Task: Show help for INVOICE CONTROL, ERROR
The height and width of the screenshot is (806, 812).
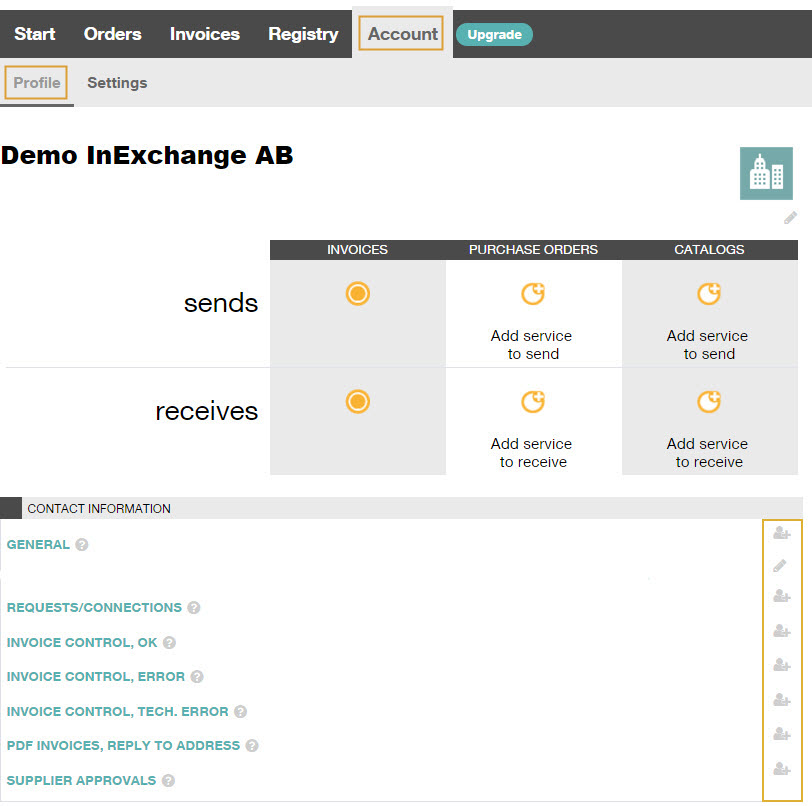Action: coord(197,677)
